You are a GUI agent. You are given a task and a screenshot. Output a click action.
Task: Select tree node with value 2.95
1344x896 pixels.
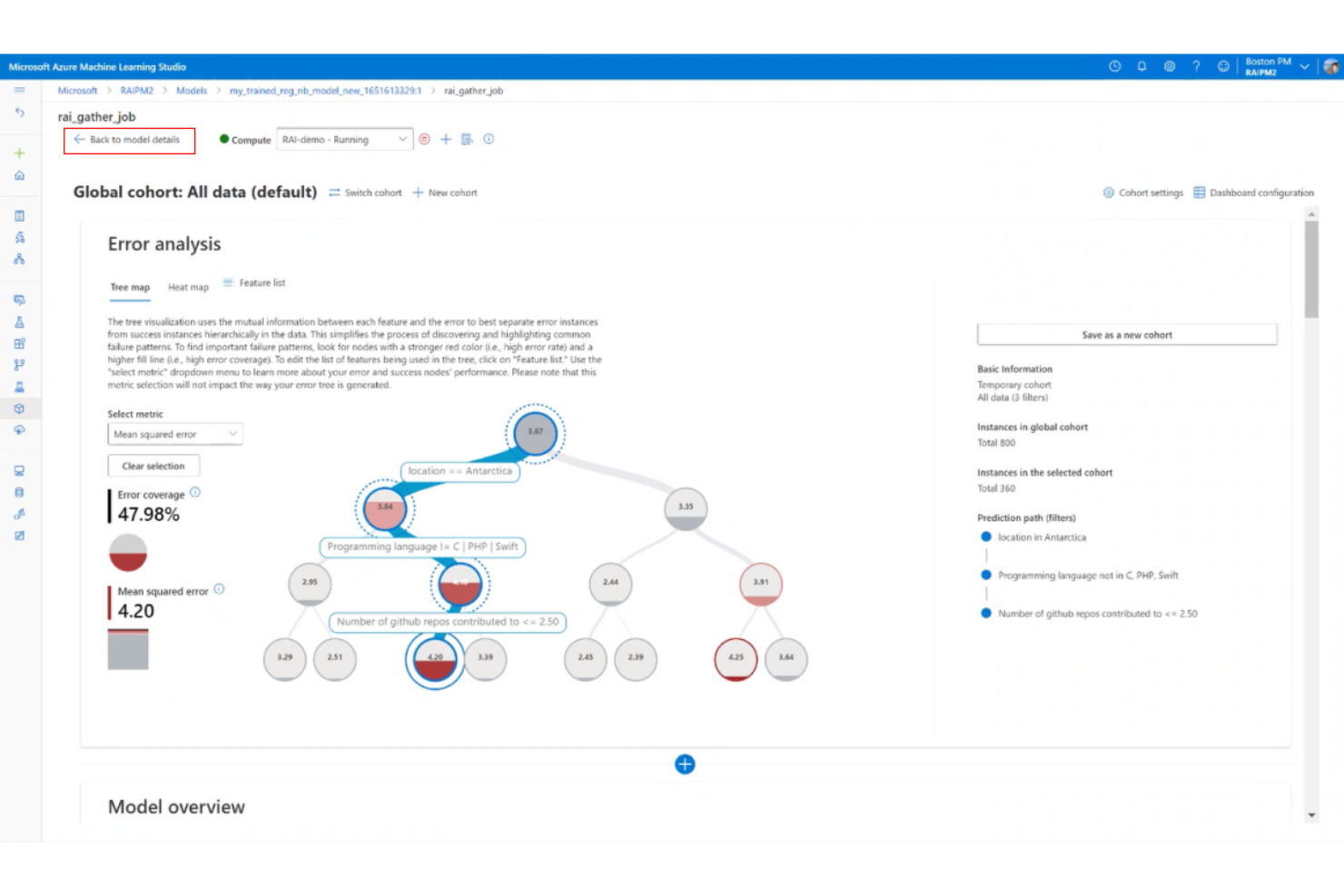[310, 584]
